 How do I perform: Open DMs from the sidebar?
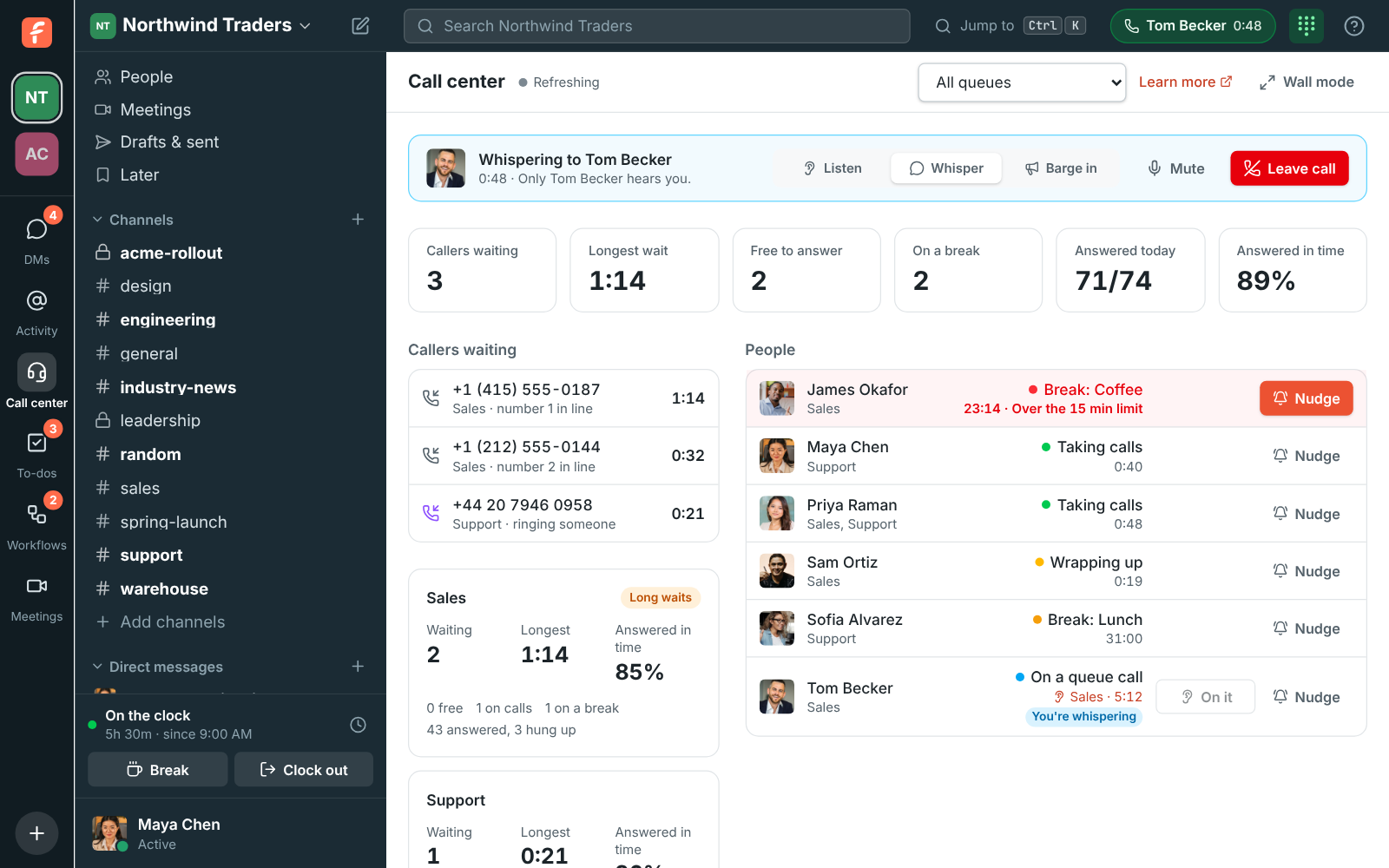[36, 237]
